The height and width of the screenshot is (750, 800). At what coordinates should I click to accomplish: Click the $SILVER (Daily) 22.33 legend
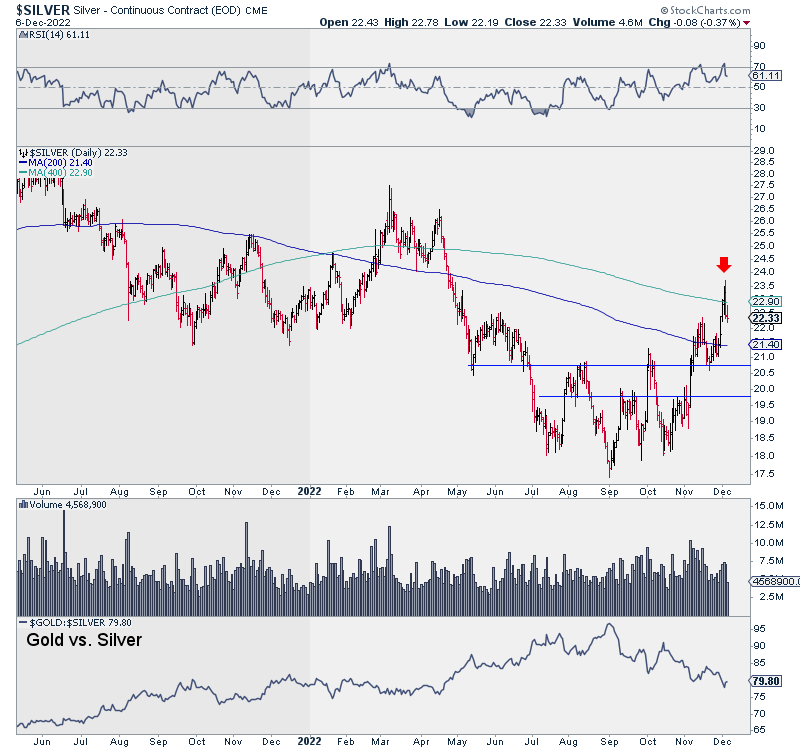click(x=66, y=151)
